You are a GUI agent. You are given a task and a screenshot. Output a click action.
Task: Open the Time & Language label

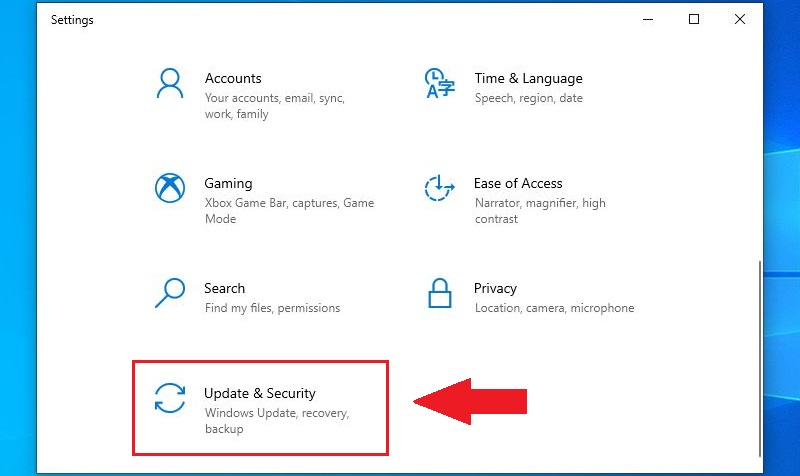coord(528,78)
